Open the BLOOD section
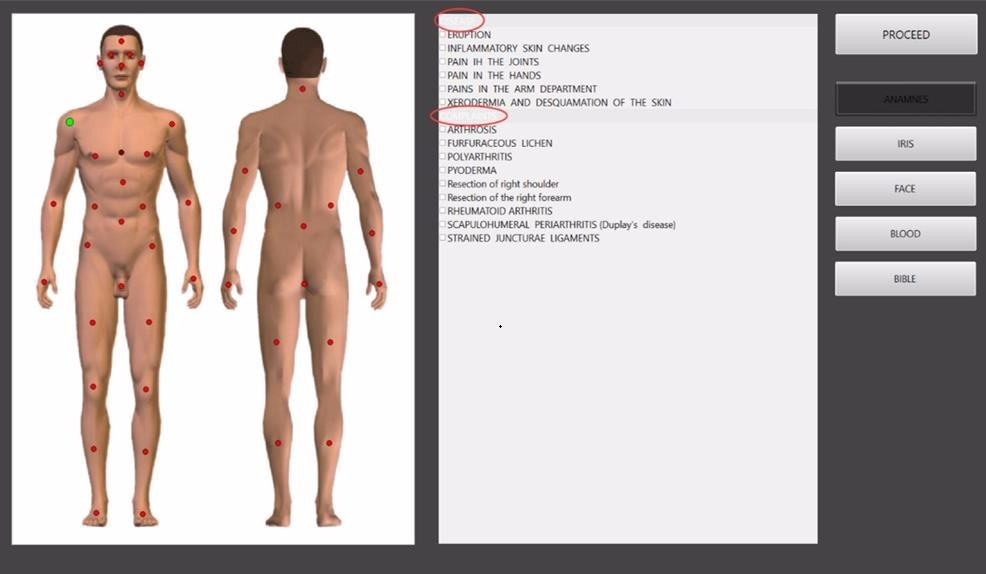 click(906, 233)
